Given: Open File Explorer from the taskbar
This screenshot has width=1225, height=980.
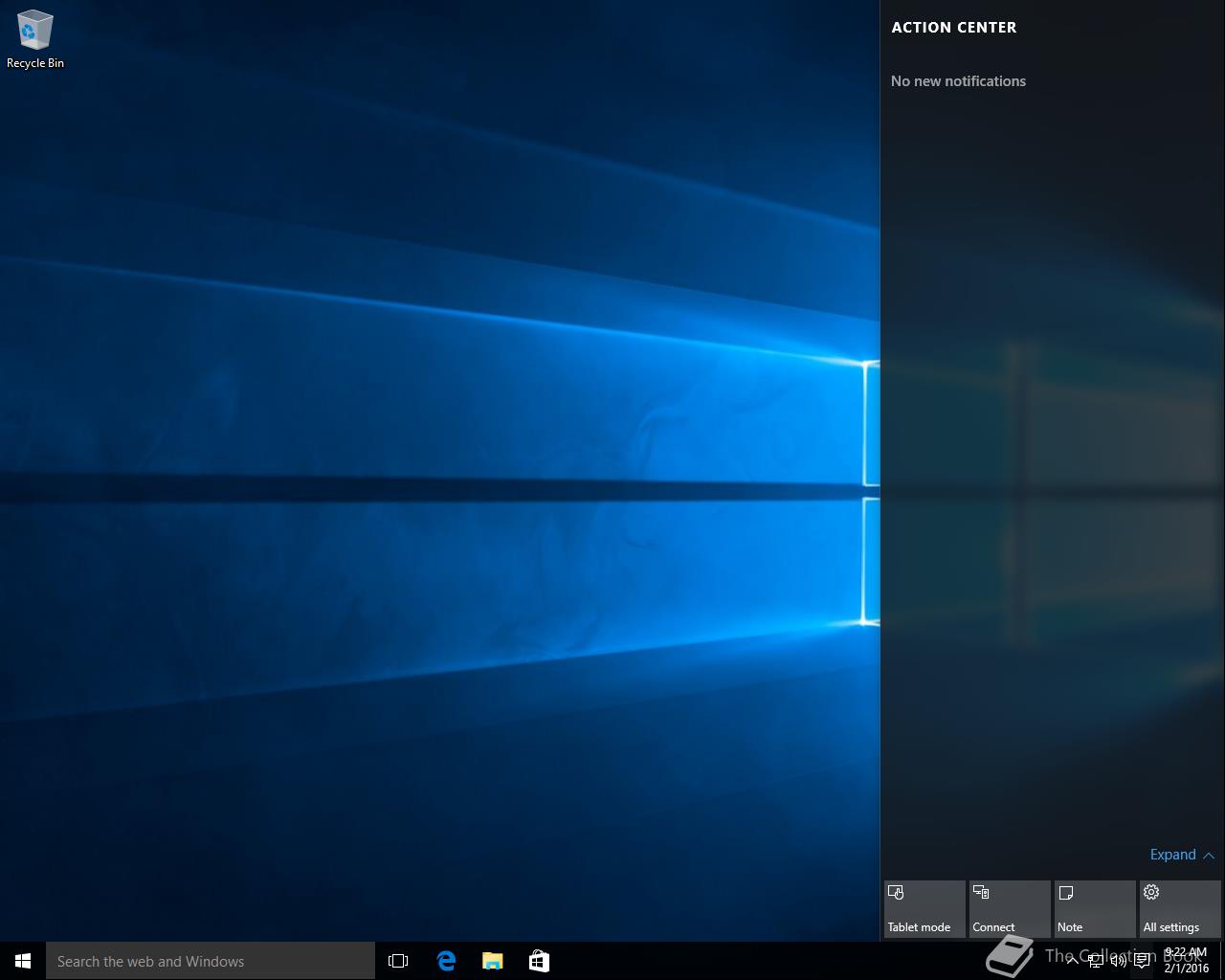Looking at the screenshot, I should tap(493, 961).
